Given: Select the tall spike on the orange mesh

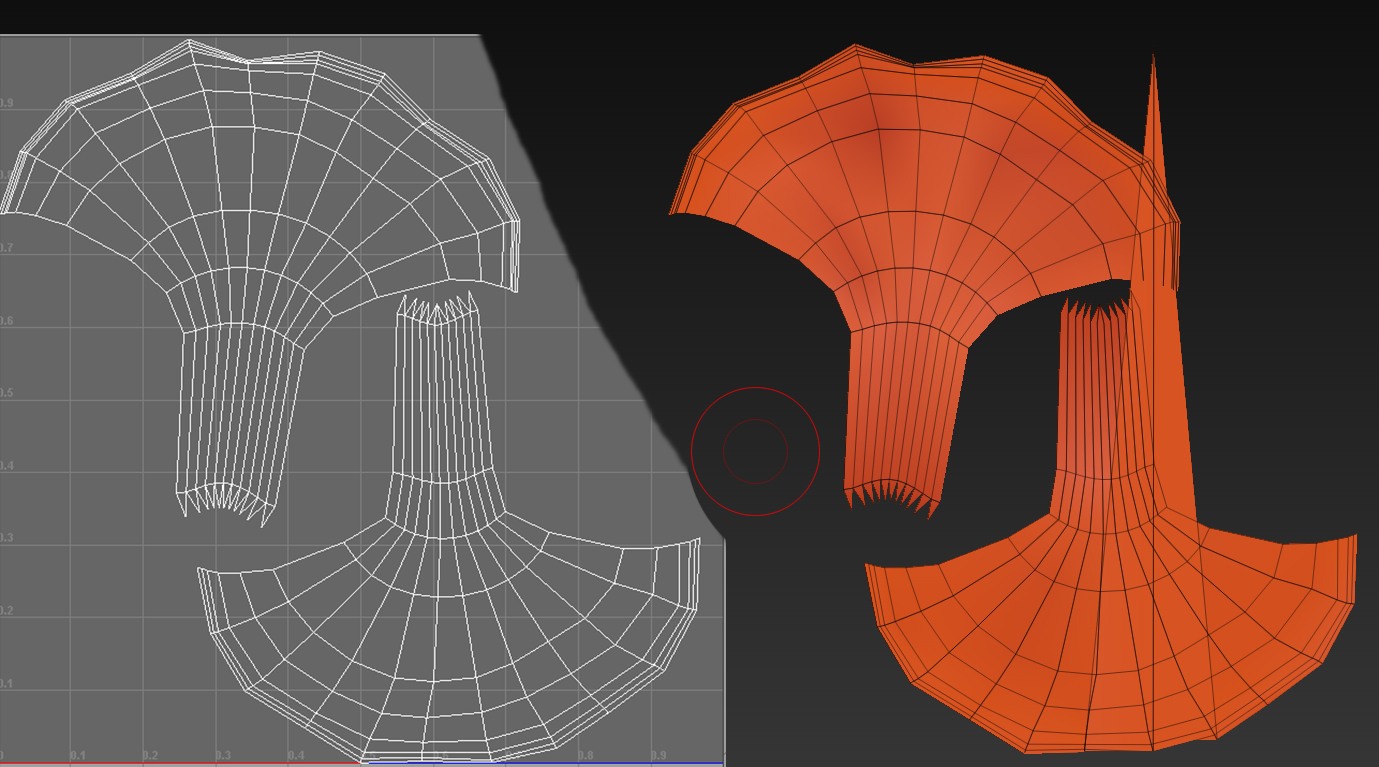Looking at the screenshot, I should [x=1157, y=120].
